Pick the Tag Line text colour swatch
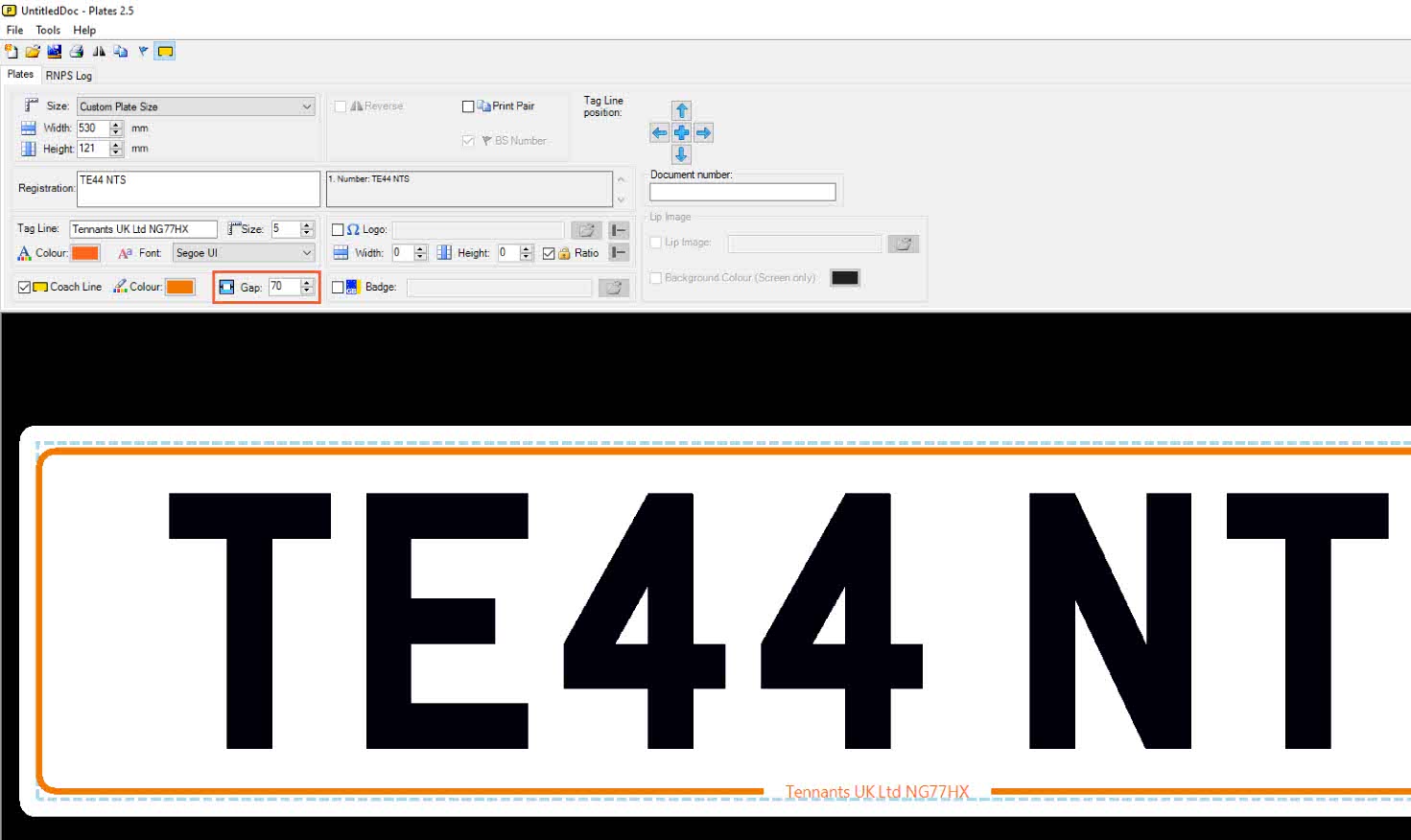Image resolution: width=1411 pixels, height=840 pixels. (85, 253)
